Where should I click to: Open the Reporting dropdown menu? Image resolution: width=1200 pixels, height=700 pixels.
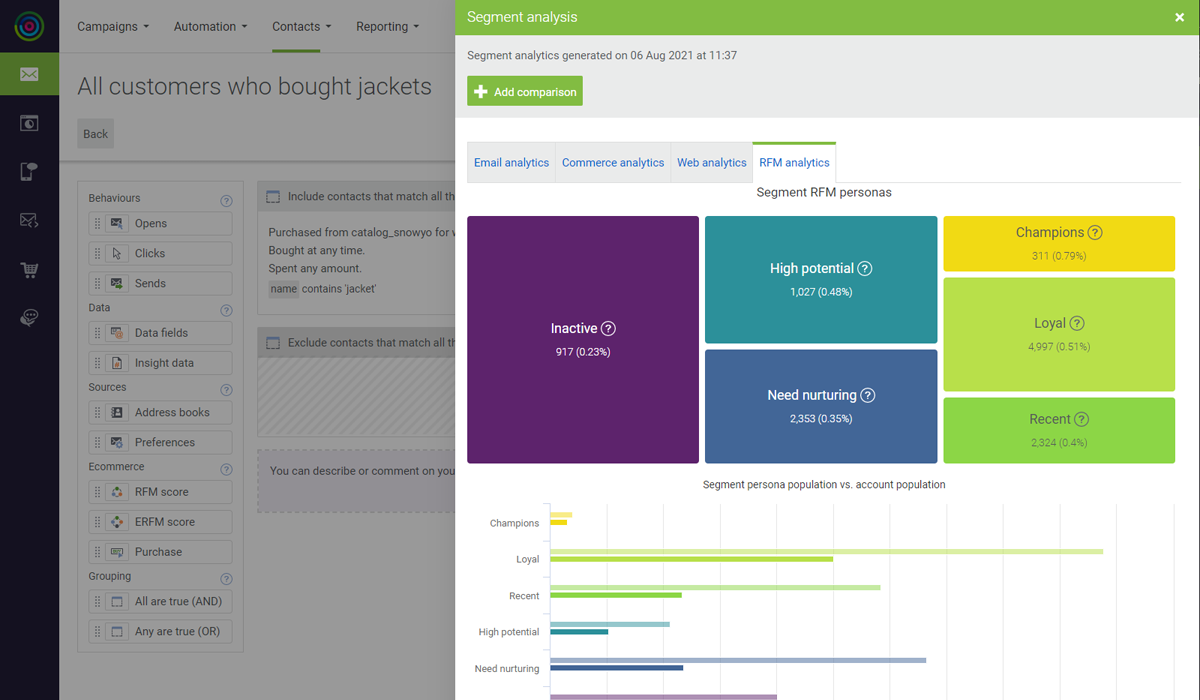click(386, 26)
